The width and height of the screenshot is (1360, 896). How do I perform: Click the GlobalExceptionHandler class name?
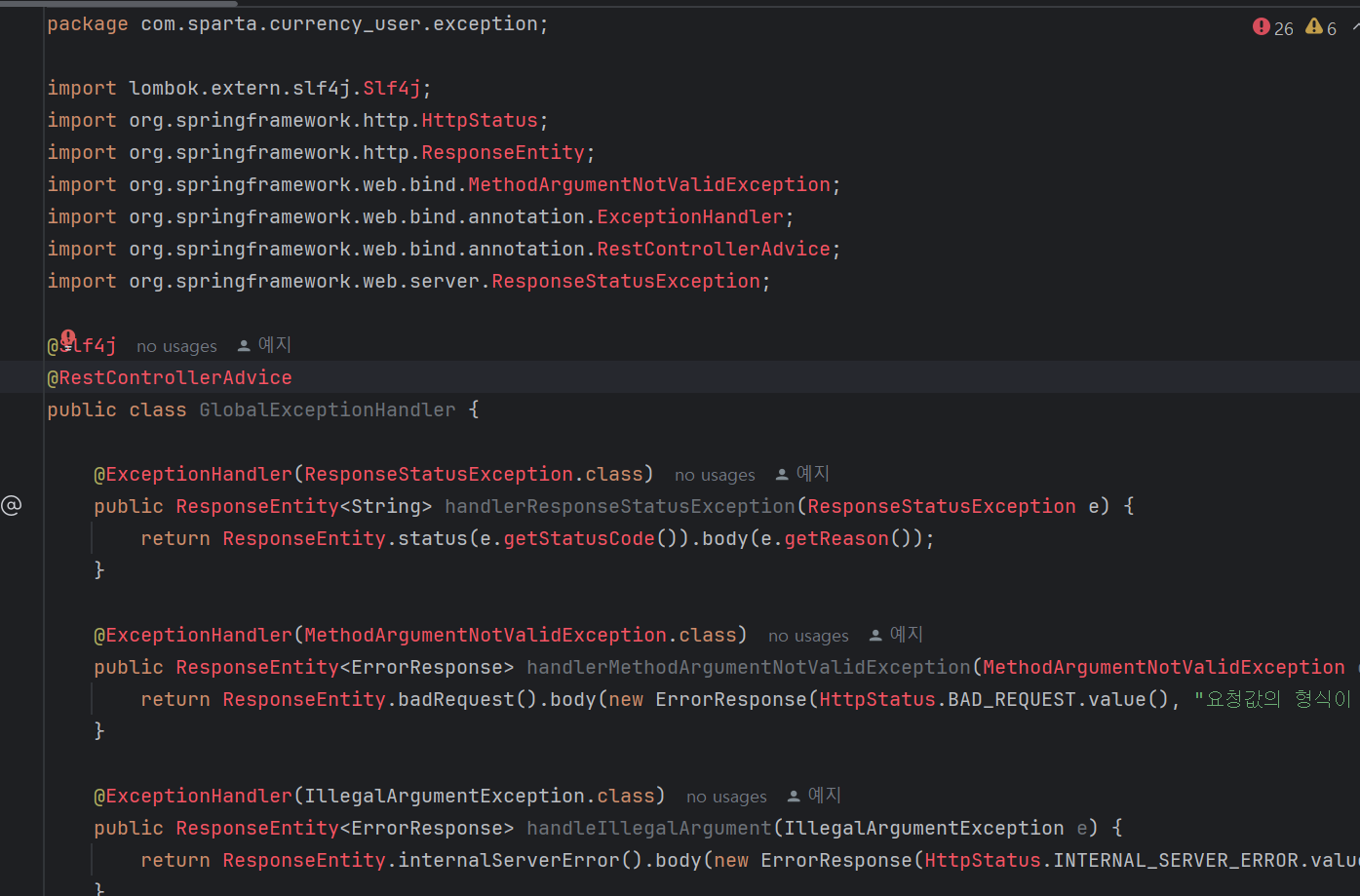pos(328,409)
